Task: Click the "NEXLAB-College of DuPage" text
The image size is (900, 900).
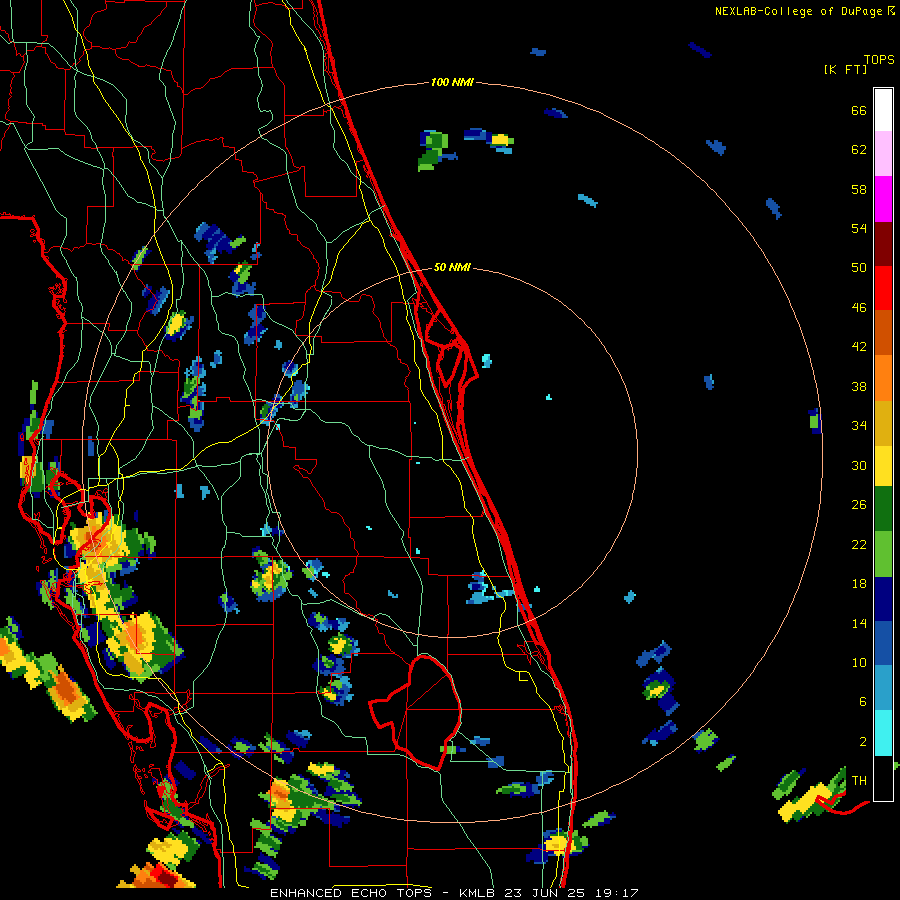Action: (798, 11)
